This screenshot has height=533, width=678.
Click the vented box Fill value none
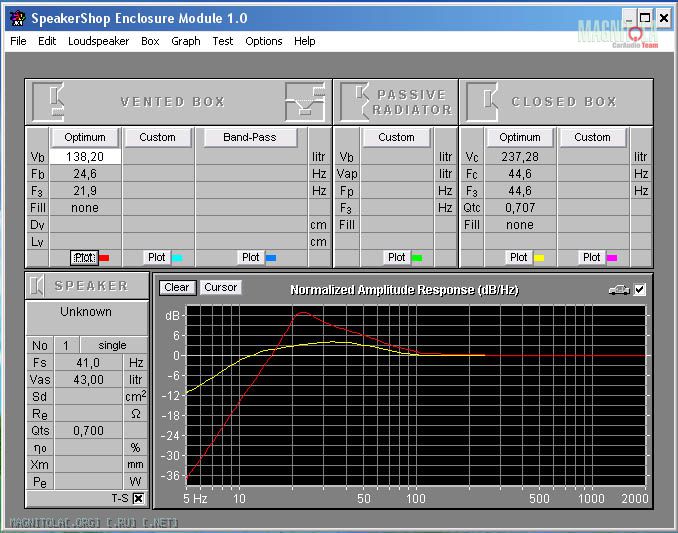[85, 207]
